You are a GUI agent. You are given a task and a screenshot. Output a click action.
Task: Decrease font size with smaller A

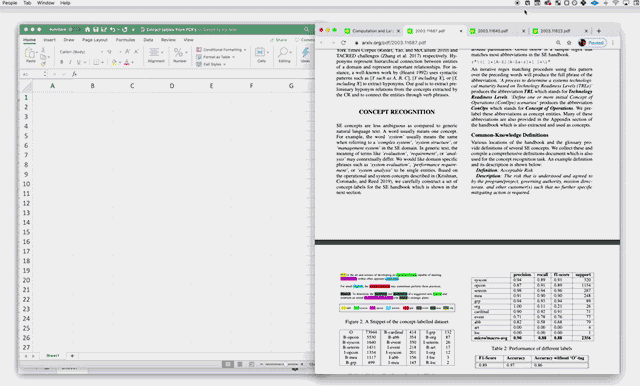(136, 51)
